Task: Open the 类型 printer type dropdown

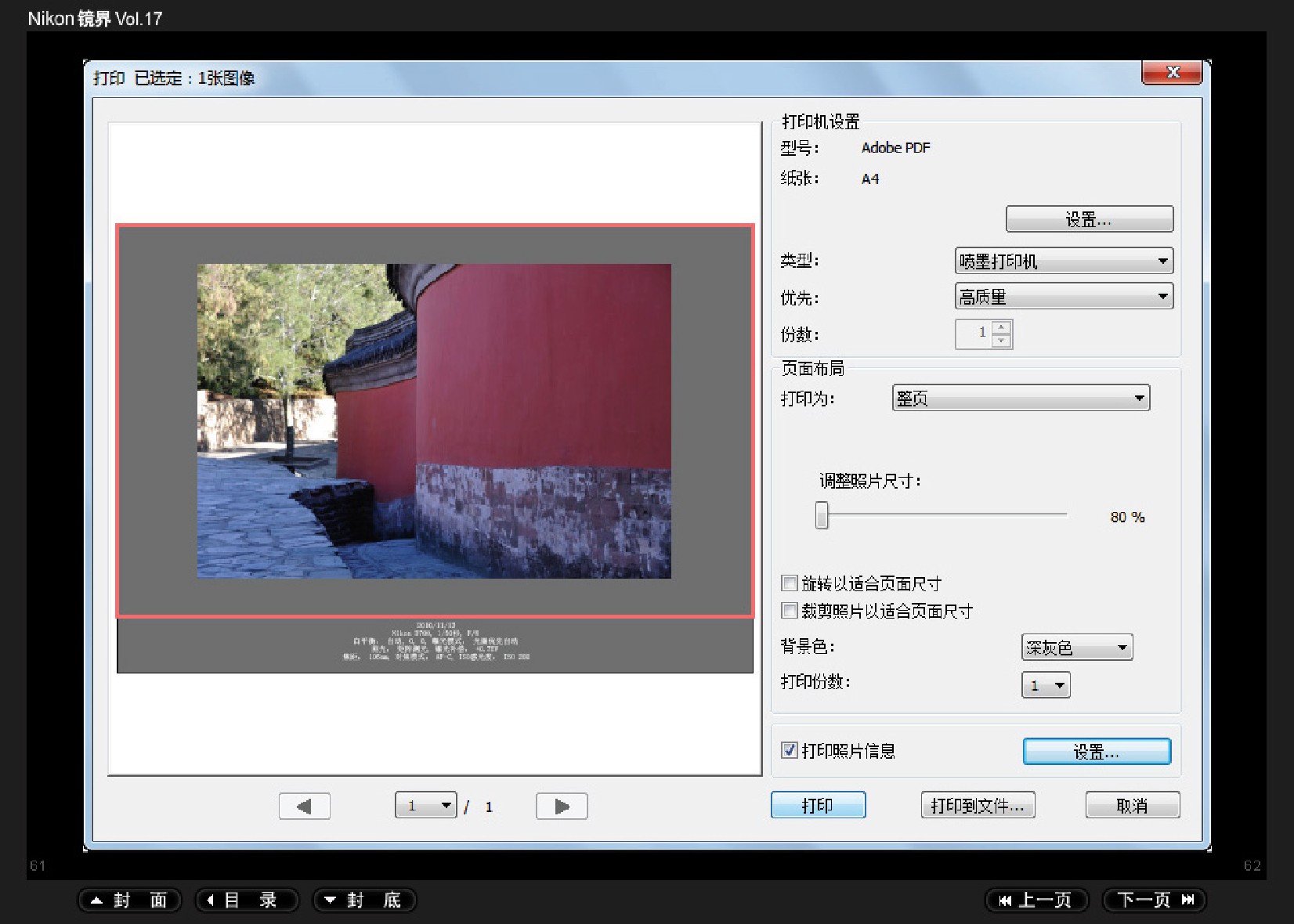Action: tap(1064, 261)
